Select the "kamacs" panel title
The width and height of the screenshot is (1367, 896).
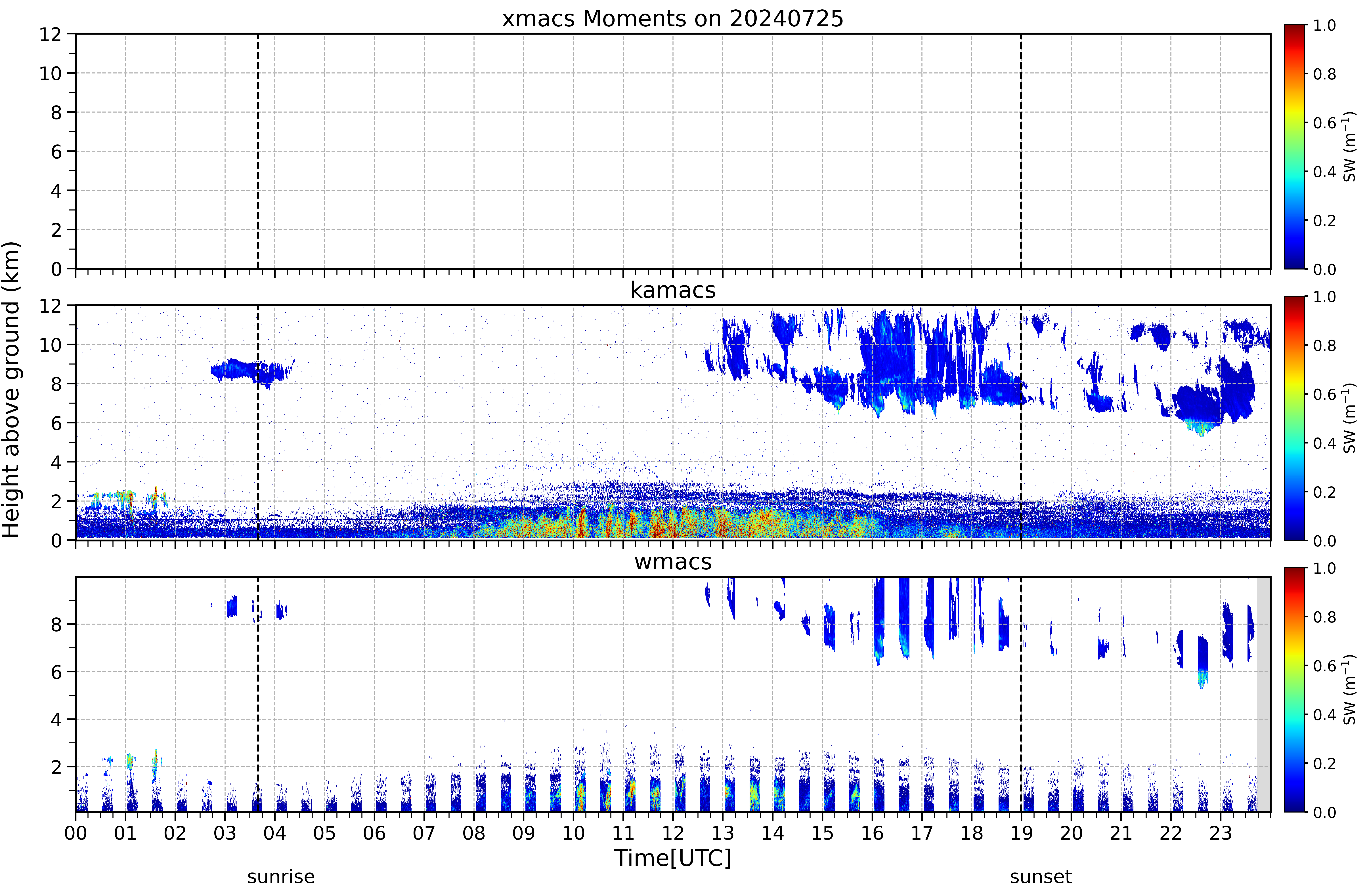[x=673, y=290]
